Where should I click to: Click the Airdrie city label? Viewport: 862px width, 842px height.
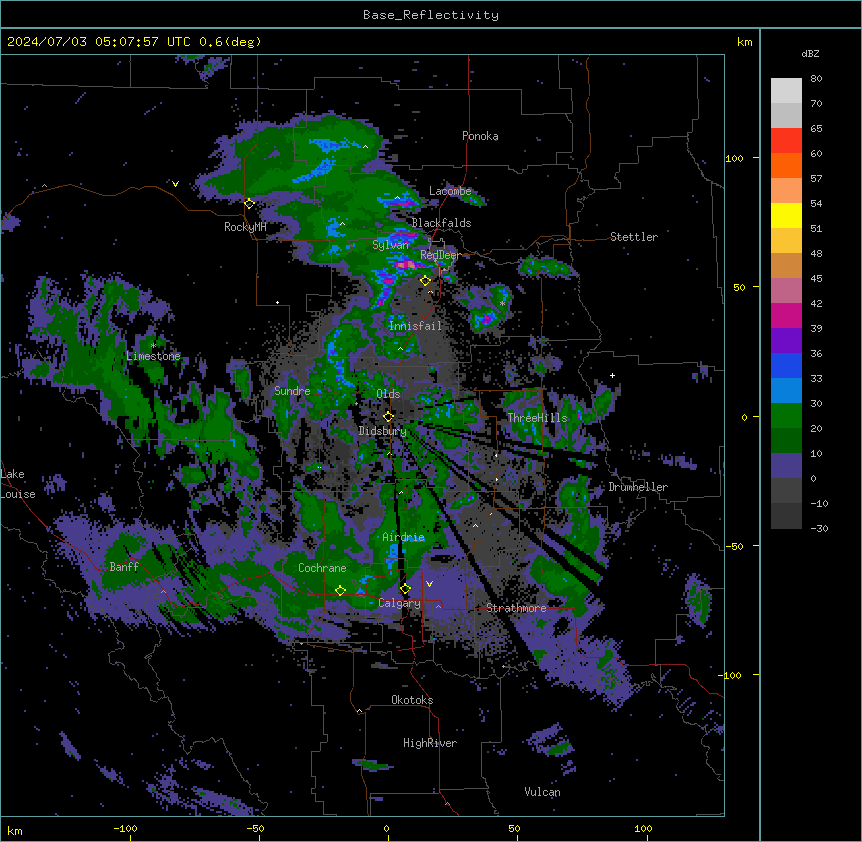coord(403,537)
